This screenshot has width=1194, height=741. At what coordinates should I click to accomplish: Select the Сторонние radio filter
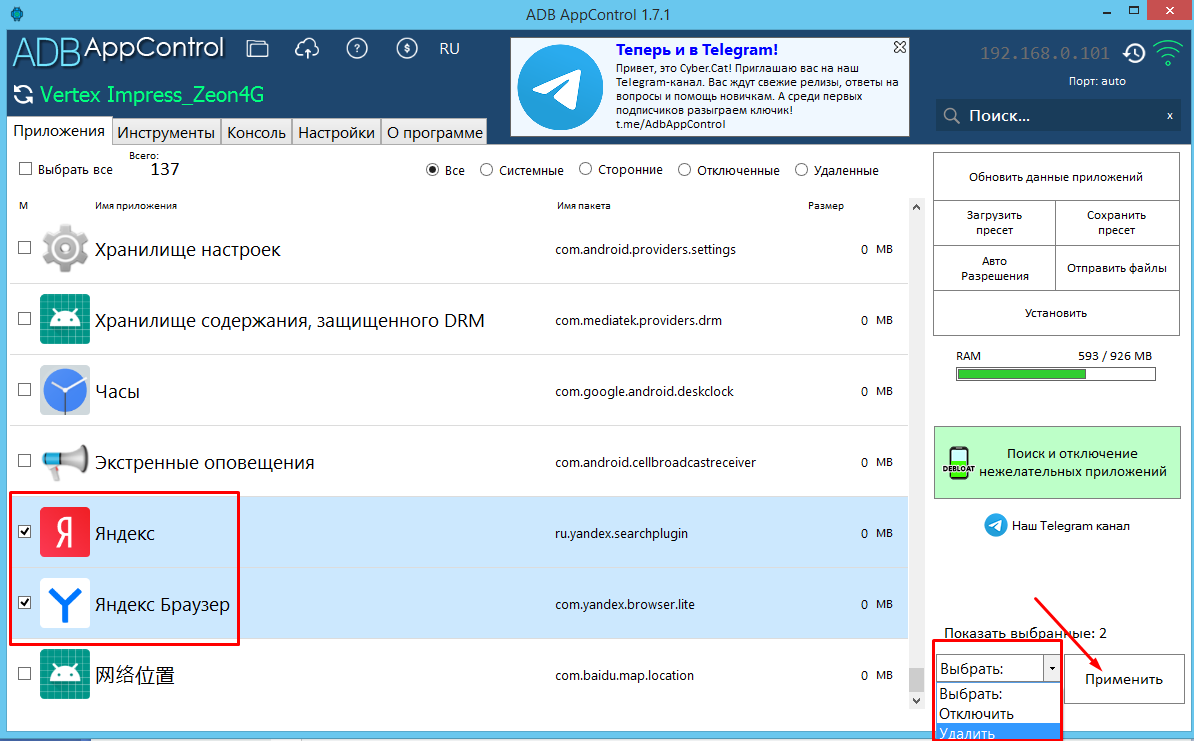pyautogui.click(x=586, y=169)
